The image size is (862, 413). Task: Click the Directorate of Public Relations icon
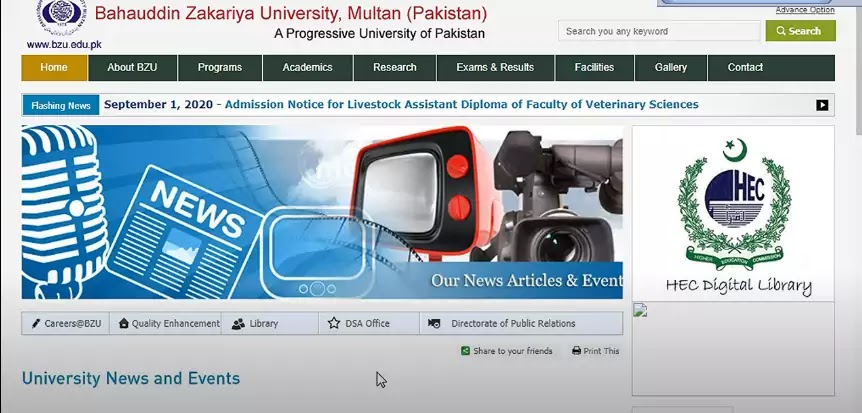tap(434, 323)
